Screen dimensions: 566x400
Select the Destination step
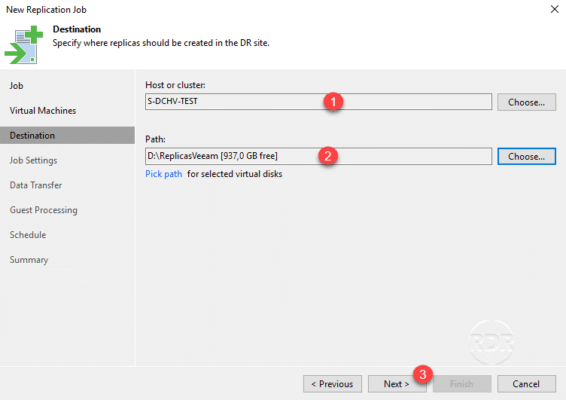pyautogui.click(x=67, y=135)
